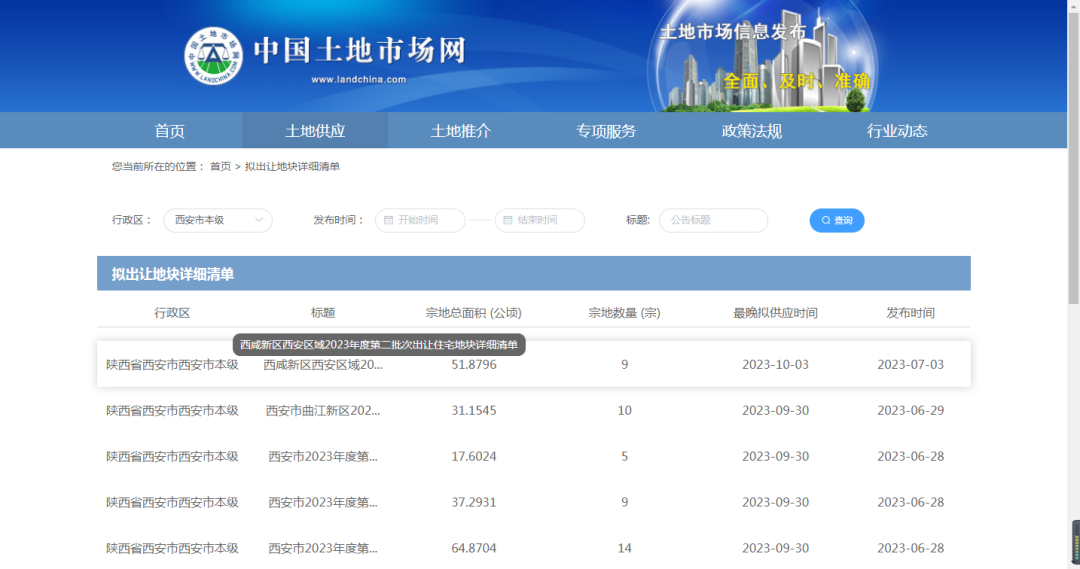Click the 拟出让地块详细清单 section heading
Image resolution: width=1080 pixels, height=569 pixels.
(x=173, y=274)
